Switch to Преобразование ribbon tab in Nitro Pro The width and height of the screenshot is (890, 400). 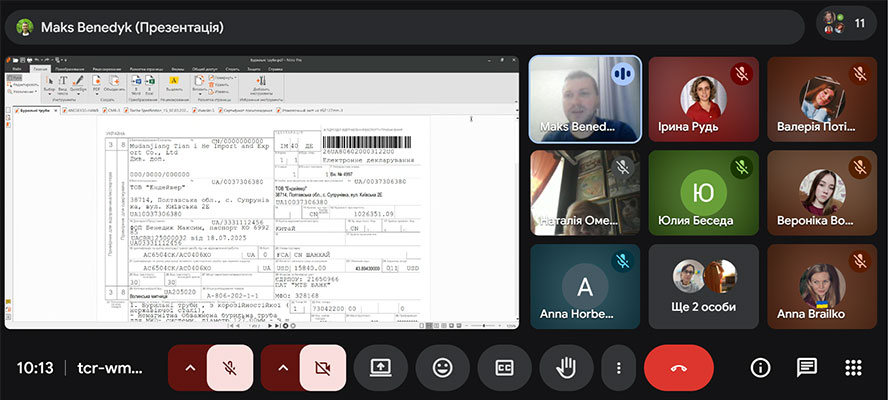pos(70,69)
